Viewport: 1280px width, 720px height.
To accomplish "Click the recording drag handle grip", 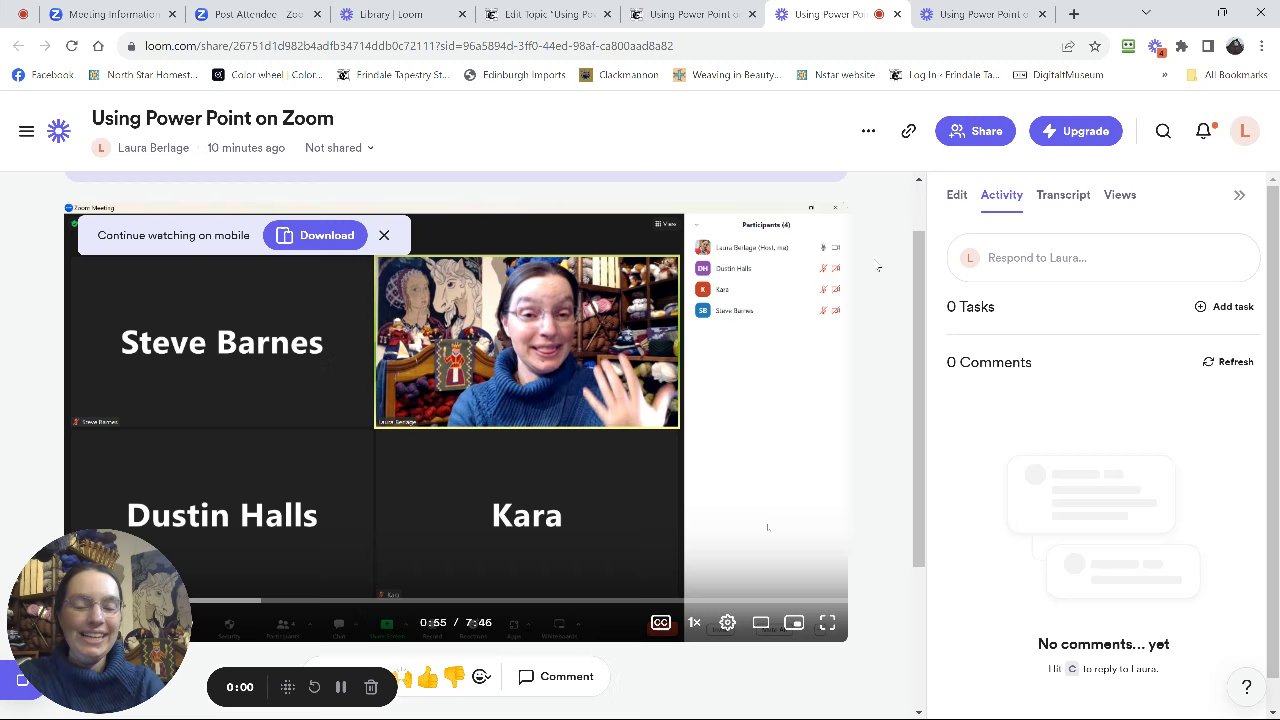I will (x=287, y=687).
